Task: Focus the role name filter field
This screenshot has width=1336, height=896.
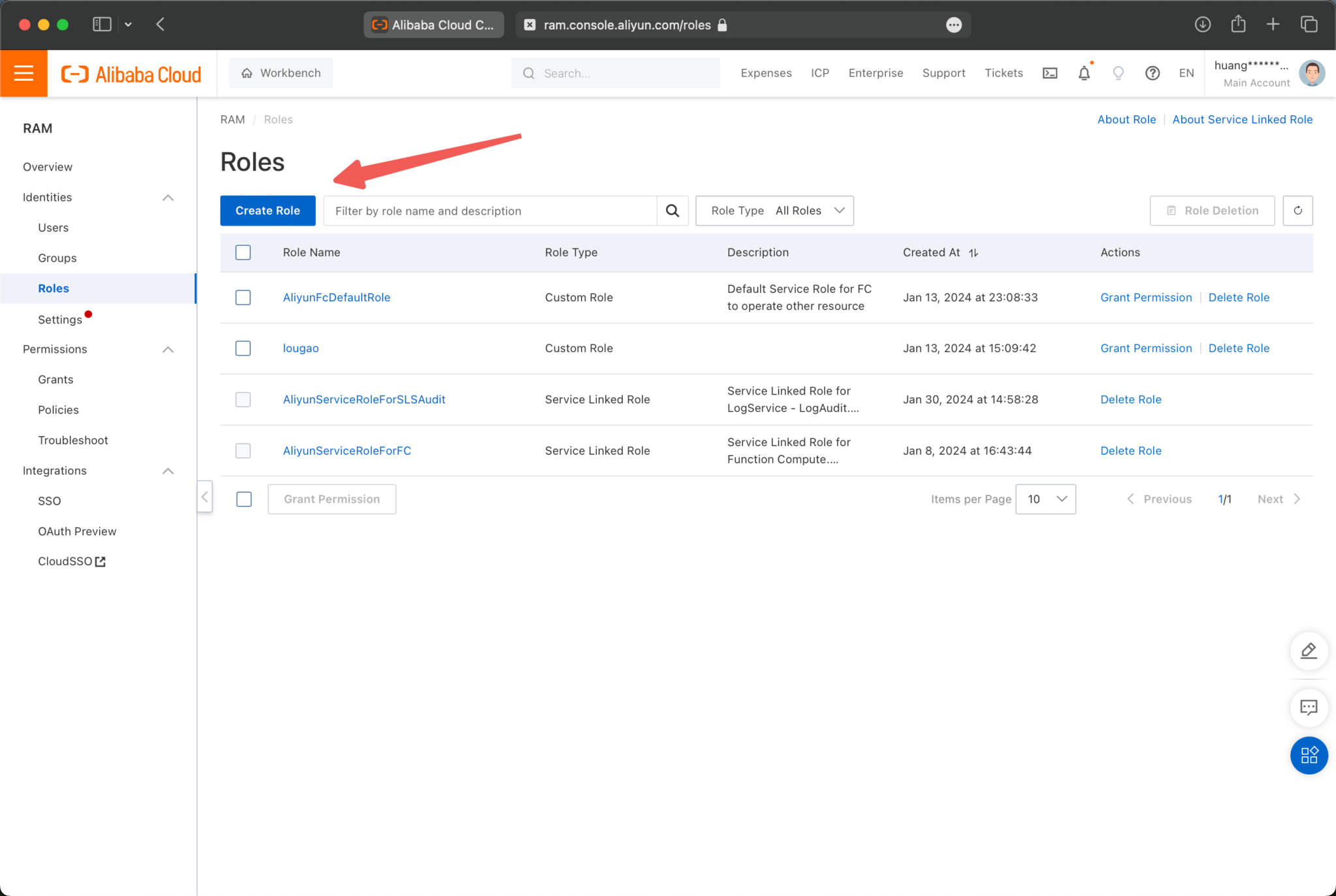Action: click(x=491, y=211)
